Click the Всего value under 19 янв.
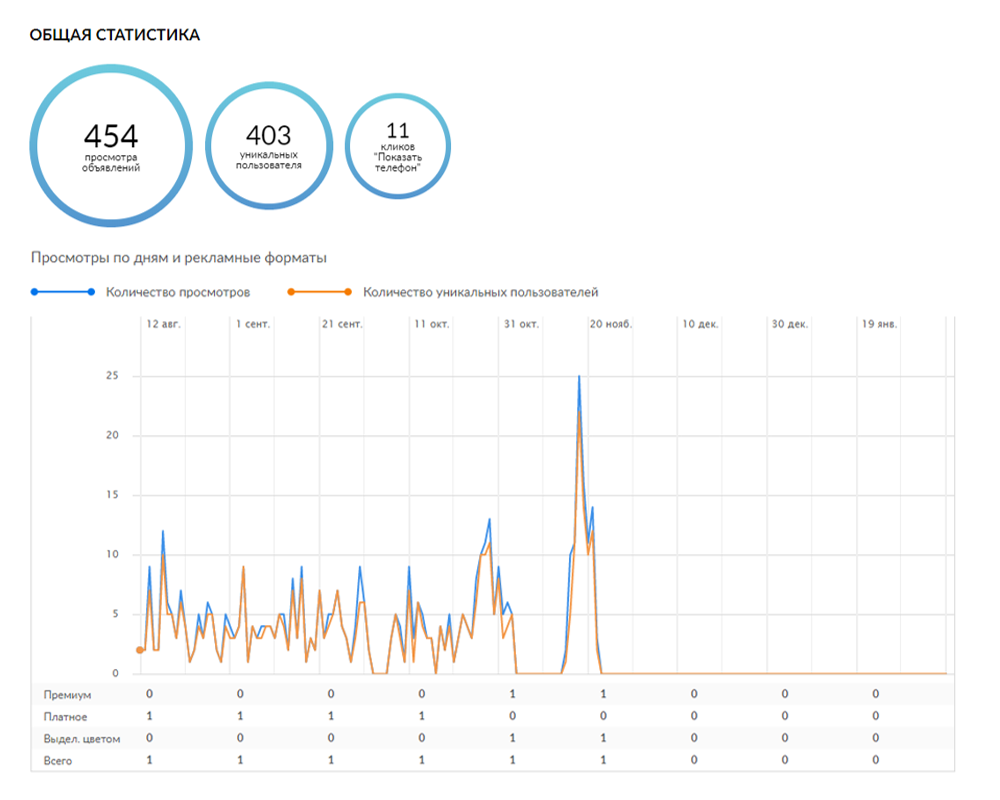This screenshot has width=1000, height=800. [876, 760]
